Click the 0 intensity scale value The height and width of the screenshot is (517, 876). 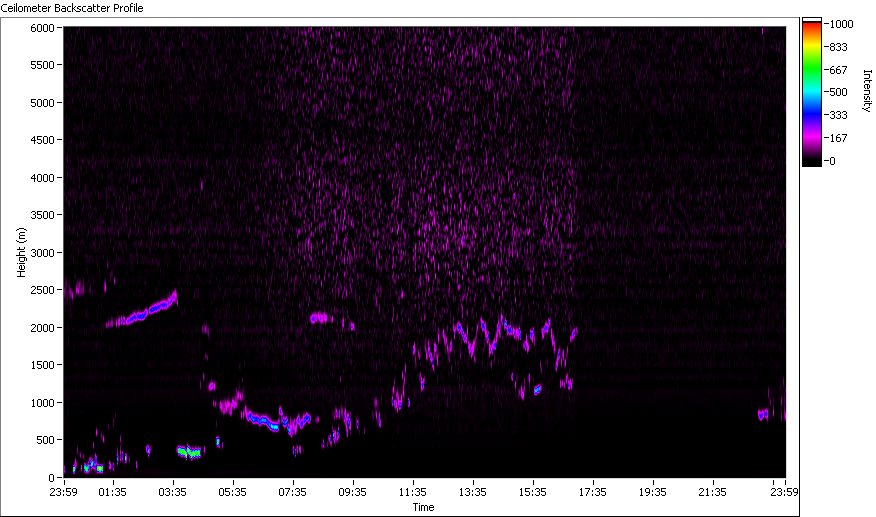tap(832, 161)
